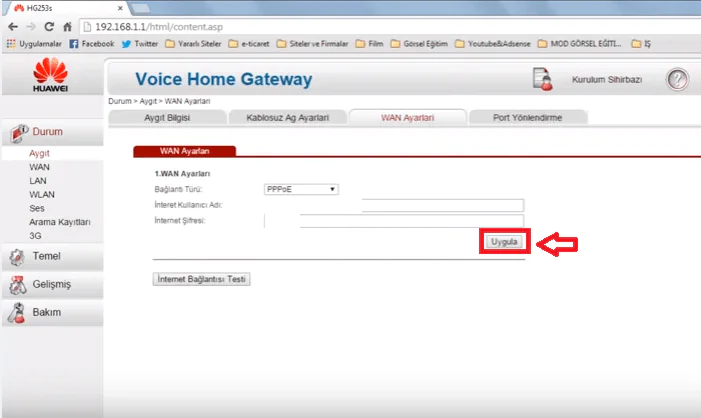Open a new browser tab
Image resolution: width=701 pixels, height=418 pixels.
click(140, 8)
